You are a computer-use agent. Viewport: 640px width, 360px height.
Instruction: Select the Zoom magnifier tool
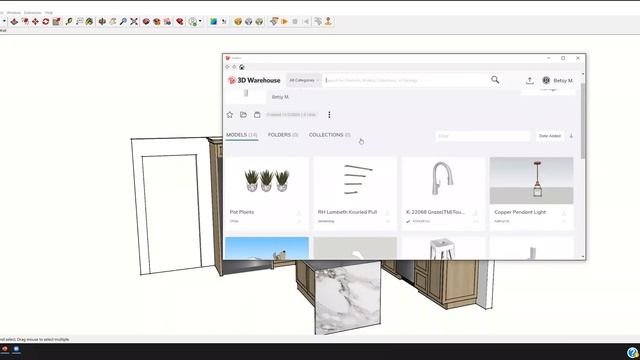pyautogui.click(x=123, y=22)
